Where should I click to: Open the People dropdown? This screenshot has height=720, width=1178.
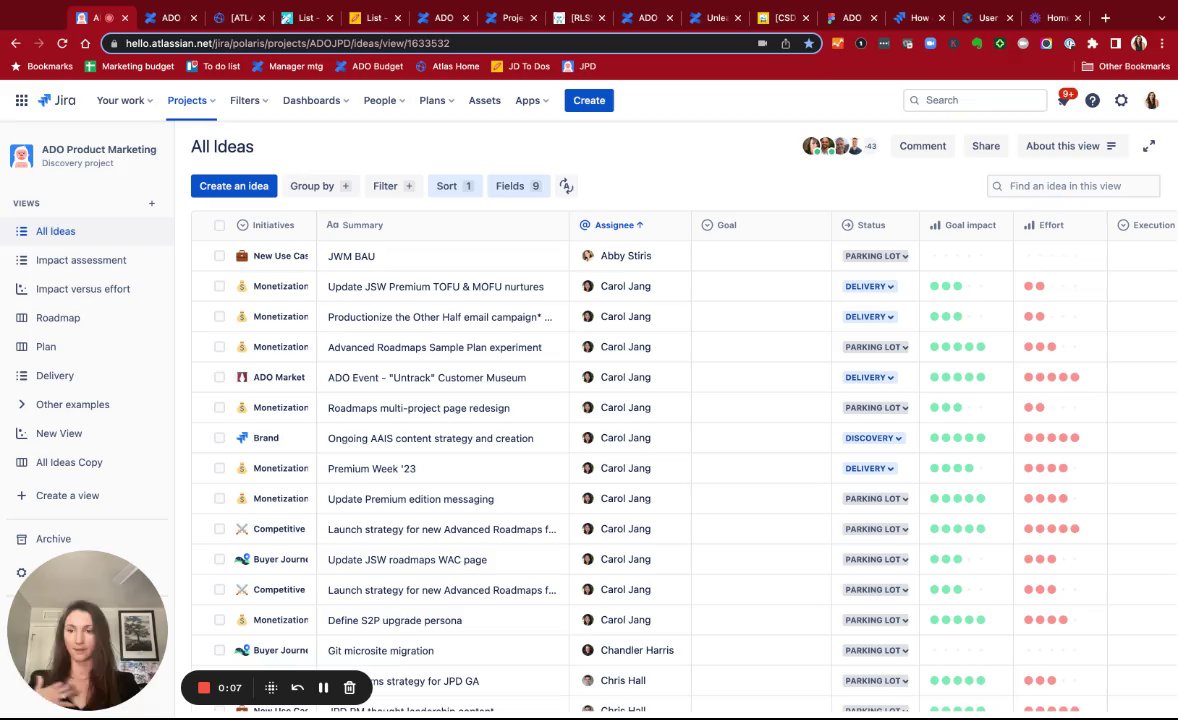click(384, 100)
